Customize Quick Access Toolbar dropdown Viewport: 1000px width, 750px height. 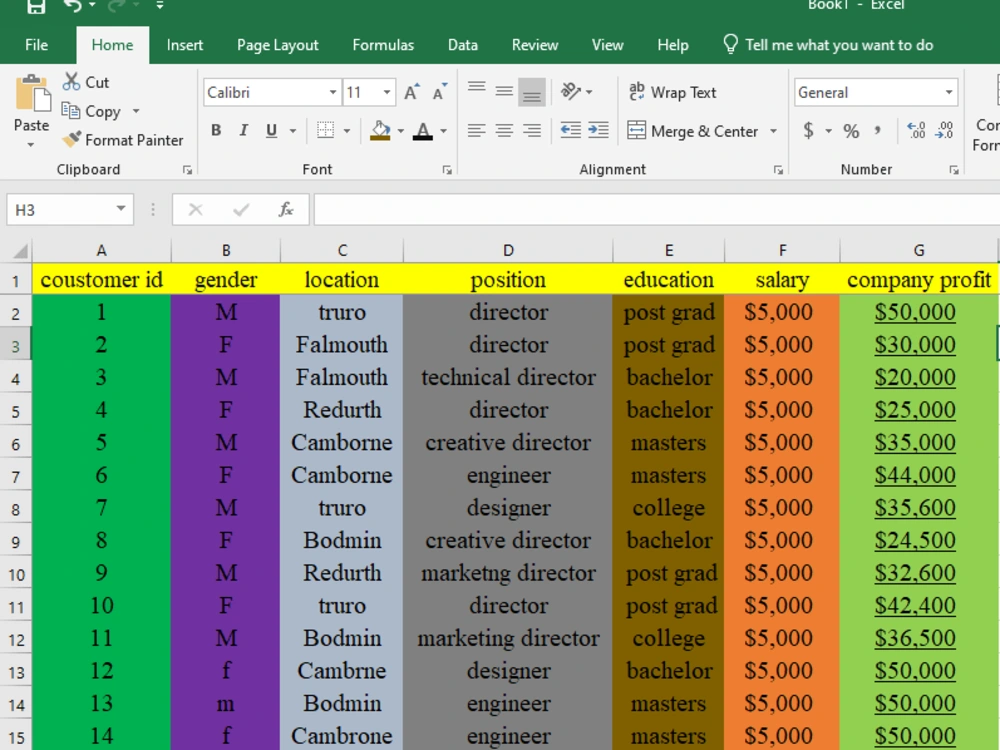point(159,5)
